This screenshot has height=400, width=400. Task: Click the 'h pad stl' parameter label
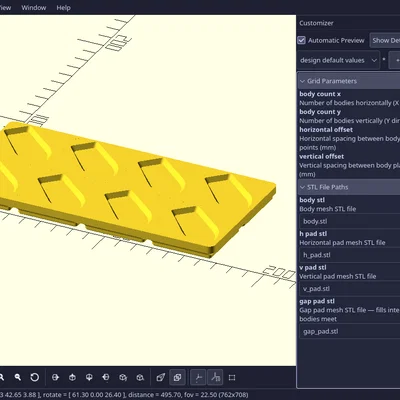pyautogui.click(x=313, y=234)
